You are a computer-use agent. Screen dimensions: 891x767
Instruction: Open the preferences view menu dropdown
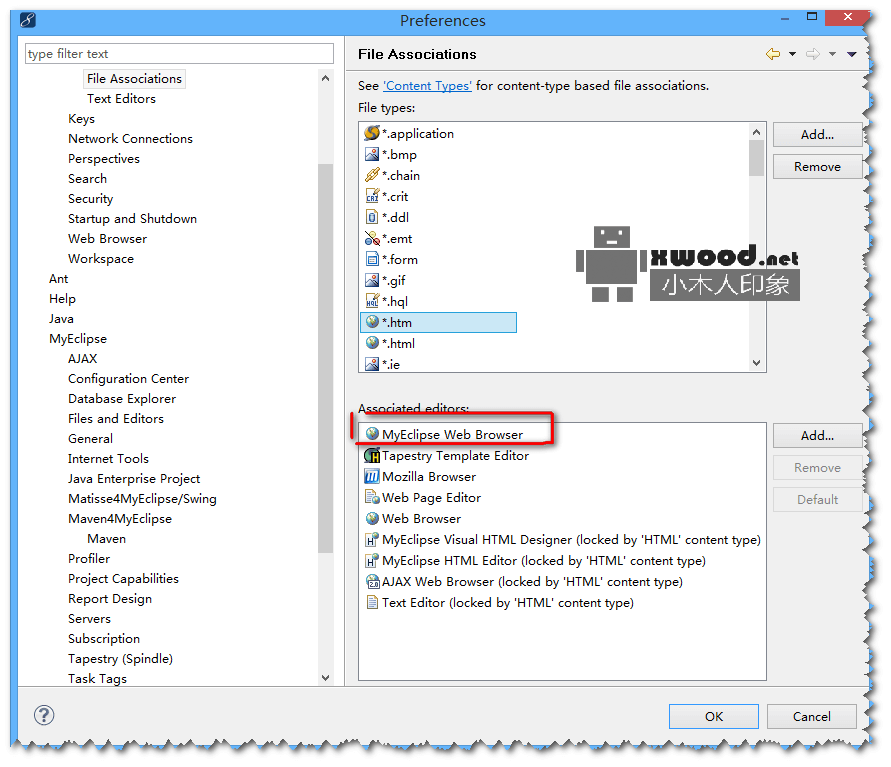click(852, 55)
